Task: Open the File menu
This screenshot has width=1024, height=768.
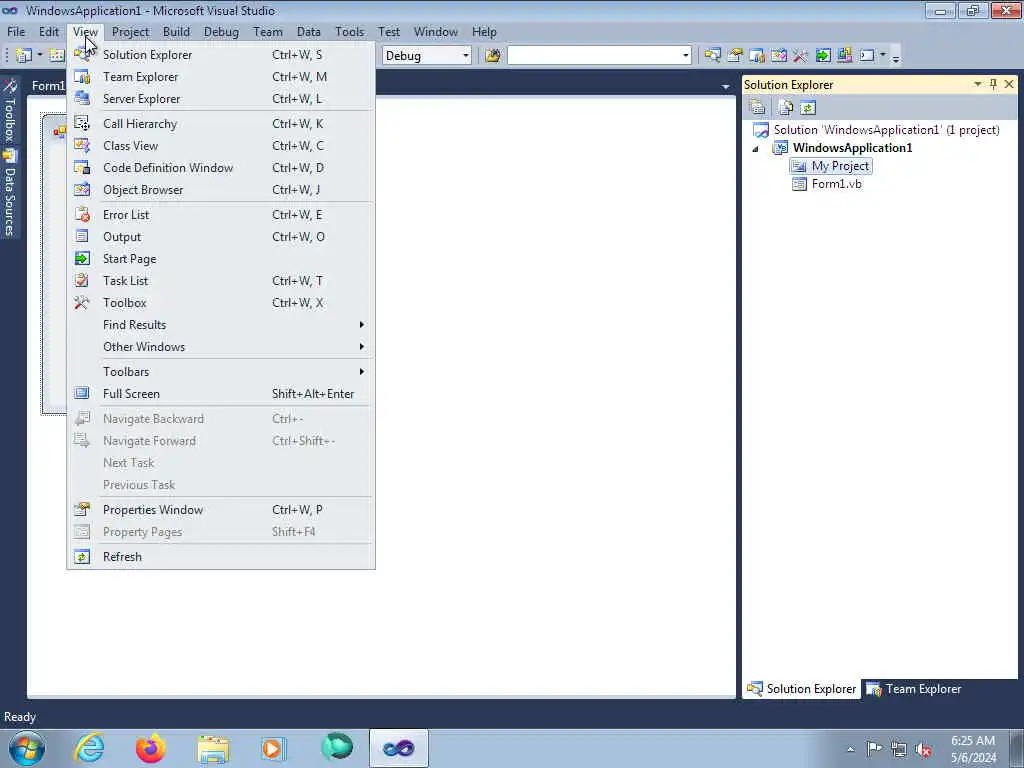Action: tap(16, 32)
